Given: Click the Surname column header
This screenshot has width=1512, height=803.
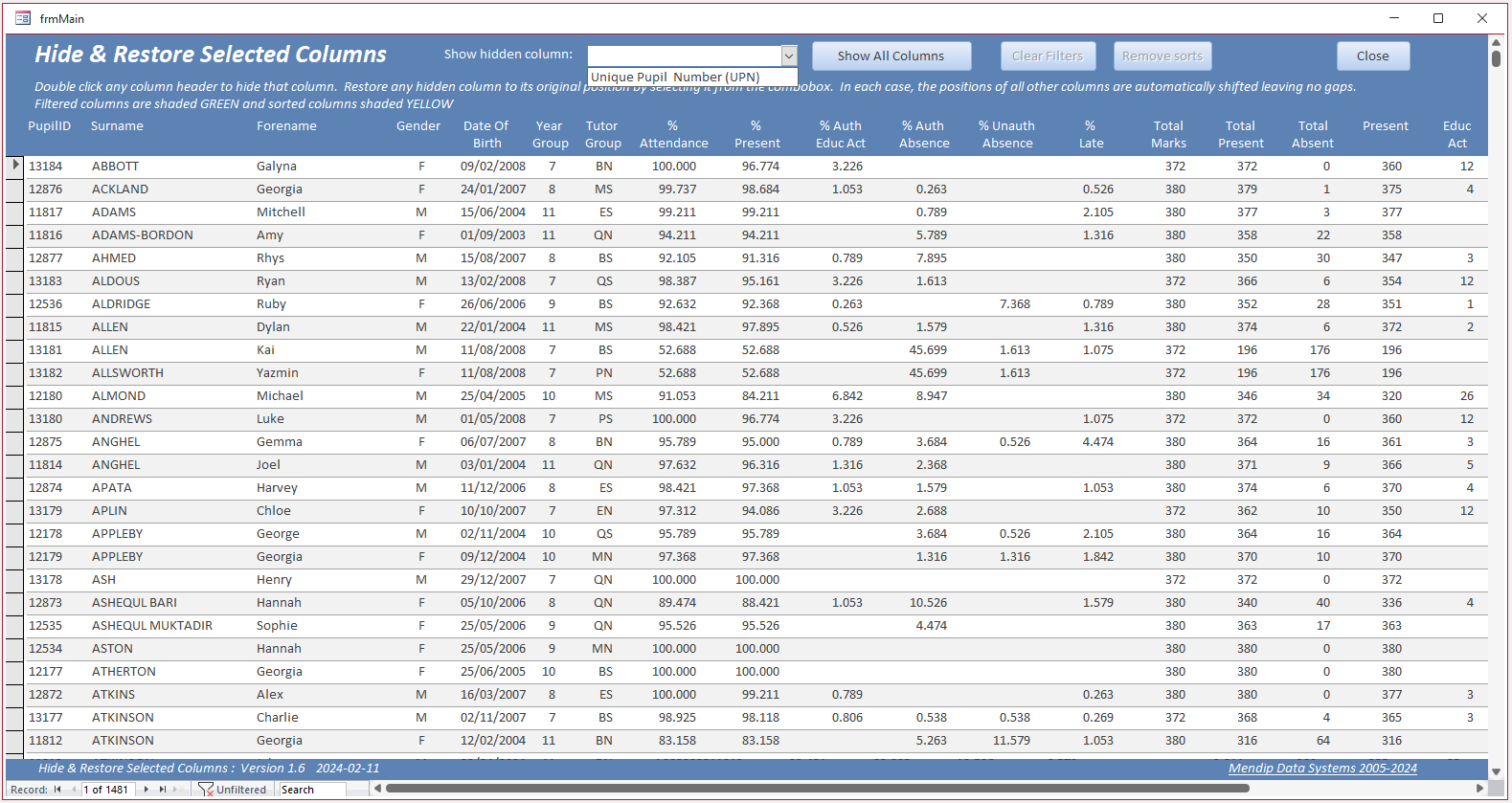Looking at the screenshot, I should coord(117,125).
